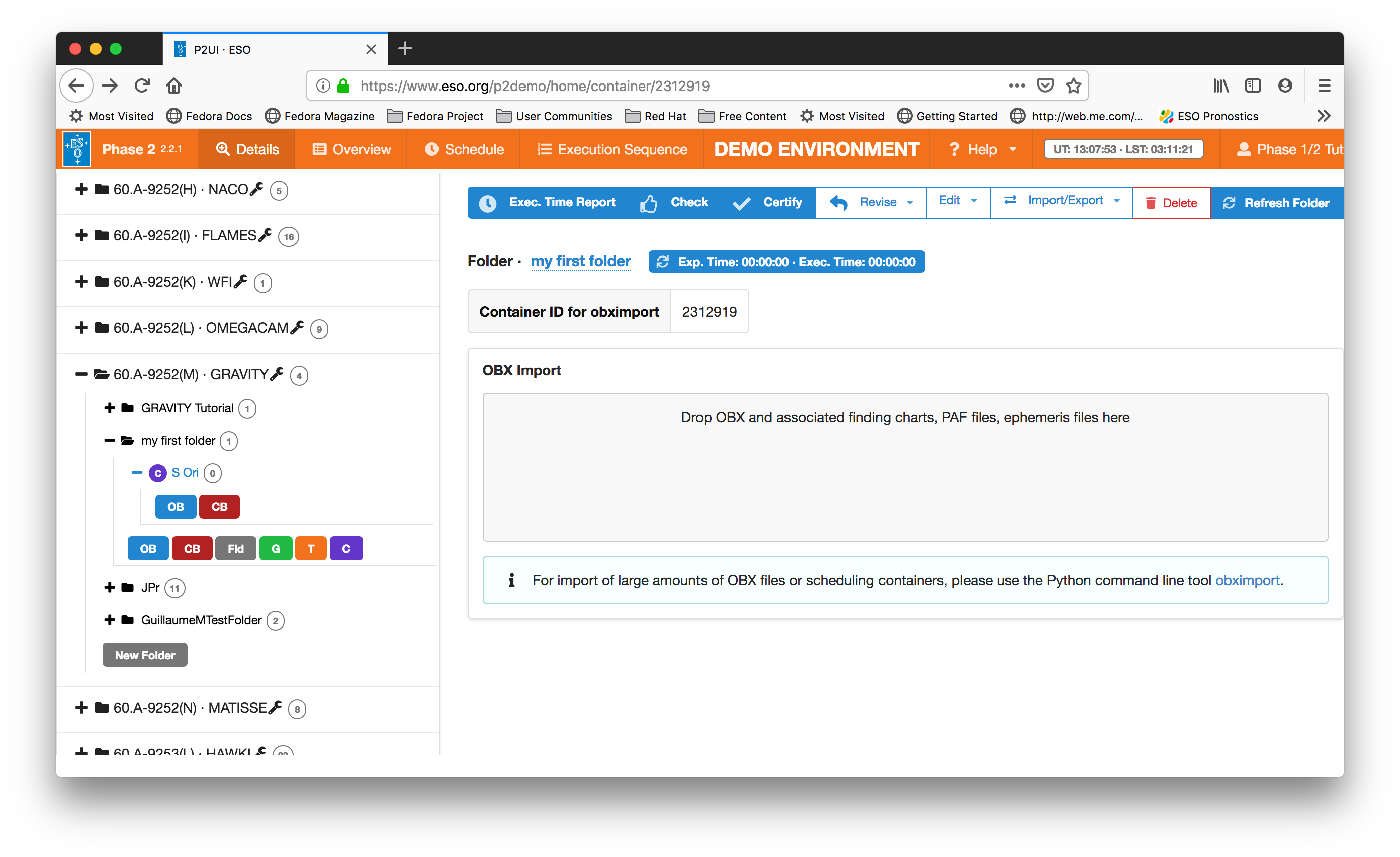
Task: Click the OBX file drop area
Action: [905, 467]
